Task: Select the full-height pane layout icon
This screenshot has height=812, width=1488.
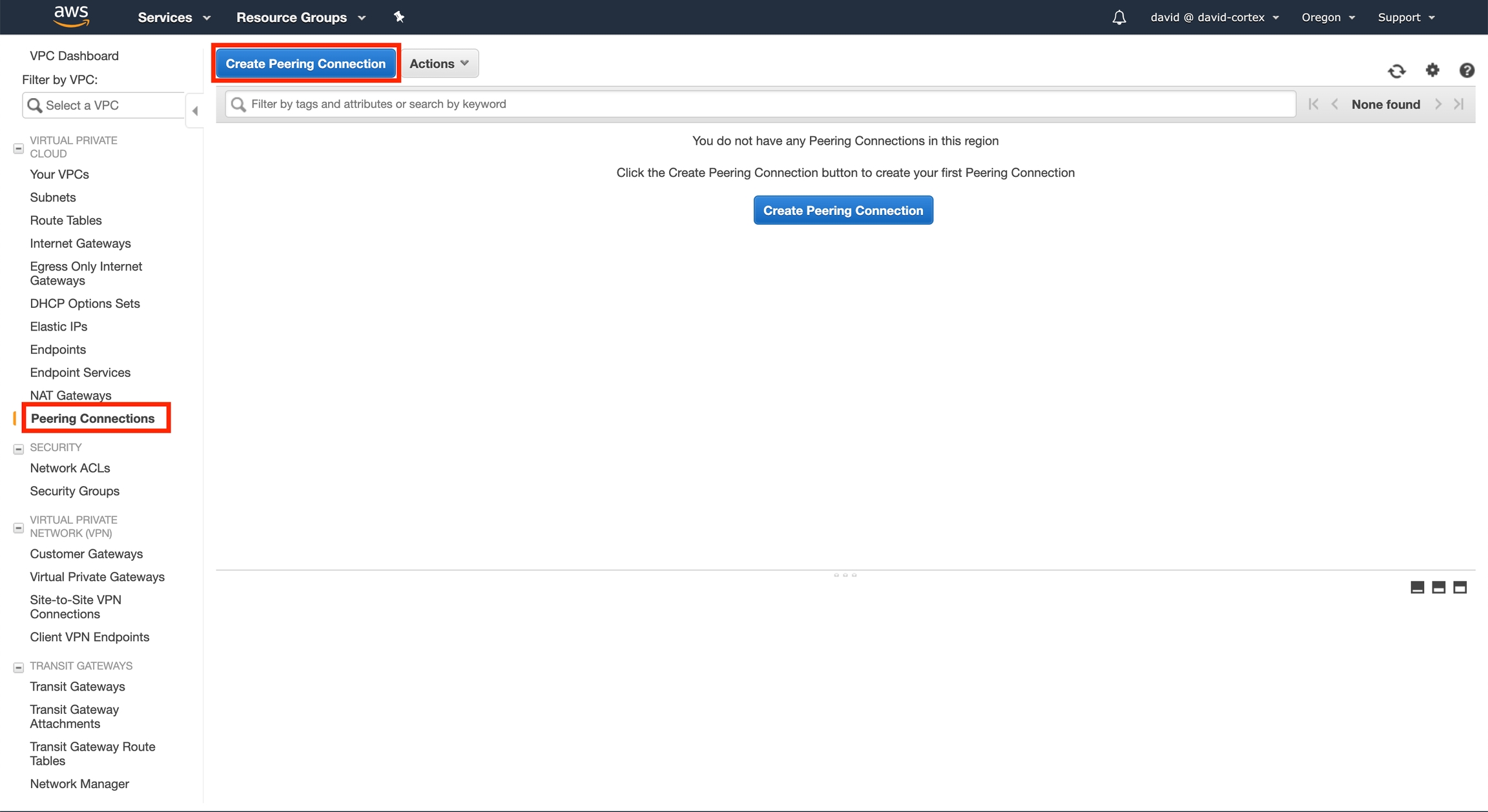Action: [1460, 587]
